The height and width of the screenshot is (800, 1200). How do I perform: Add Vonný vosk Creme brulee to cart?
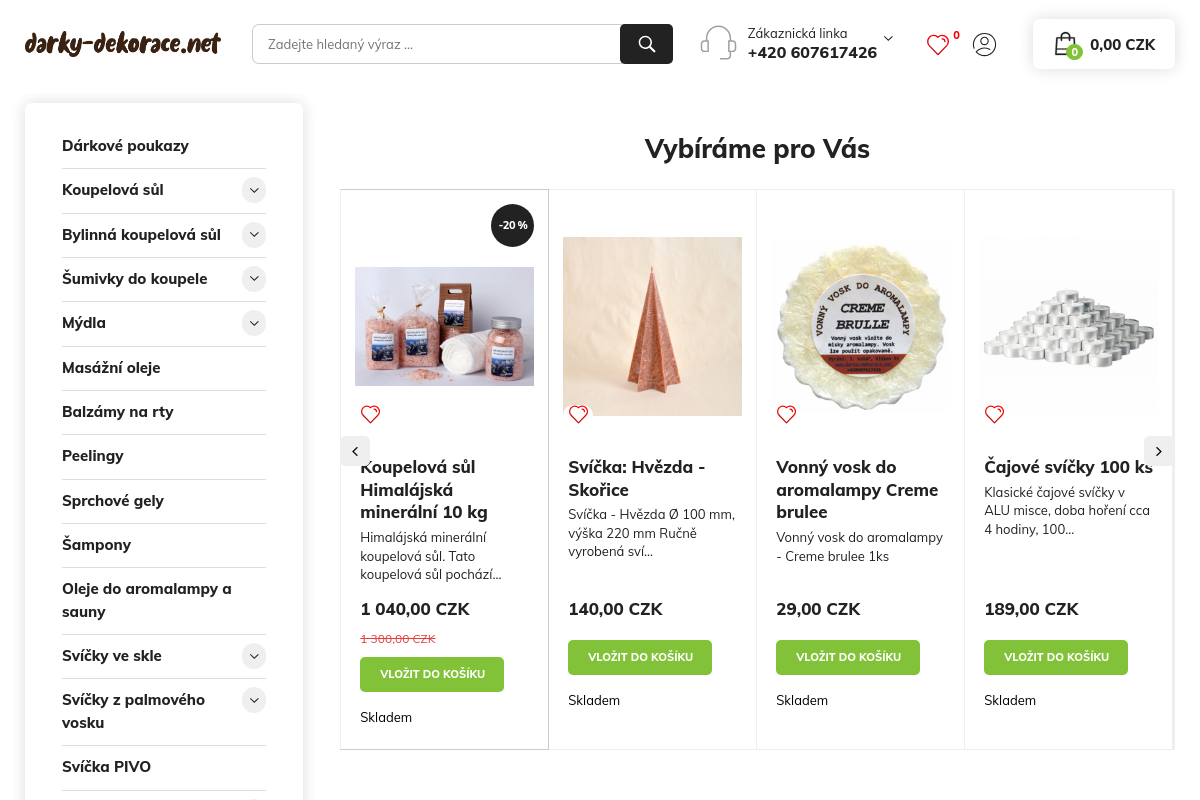(847, 657)
